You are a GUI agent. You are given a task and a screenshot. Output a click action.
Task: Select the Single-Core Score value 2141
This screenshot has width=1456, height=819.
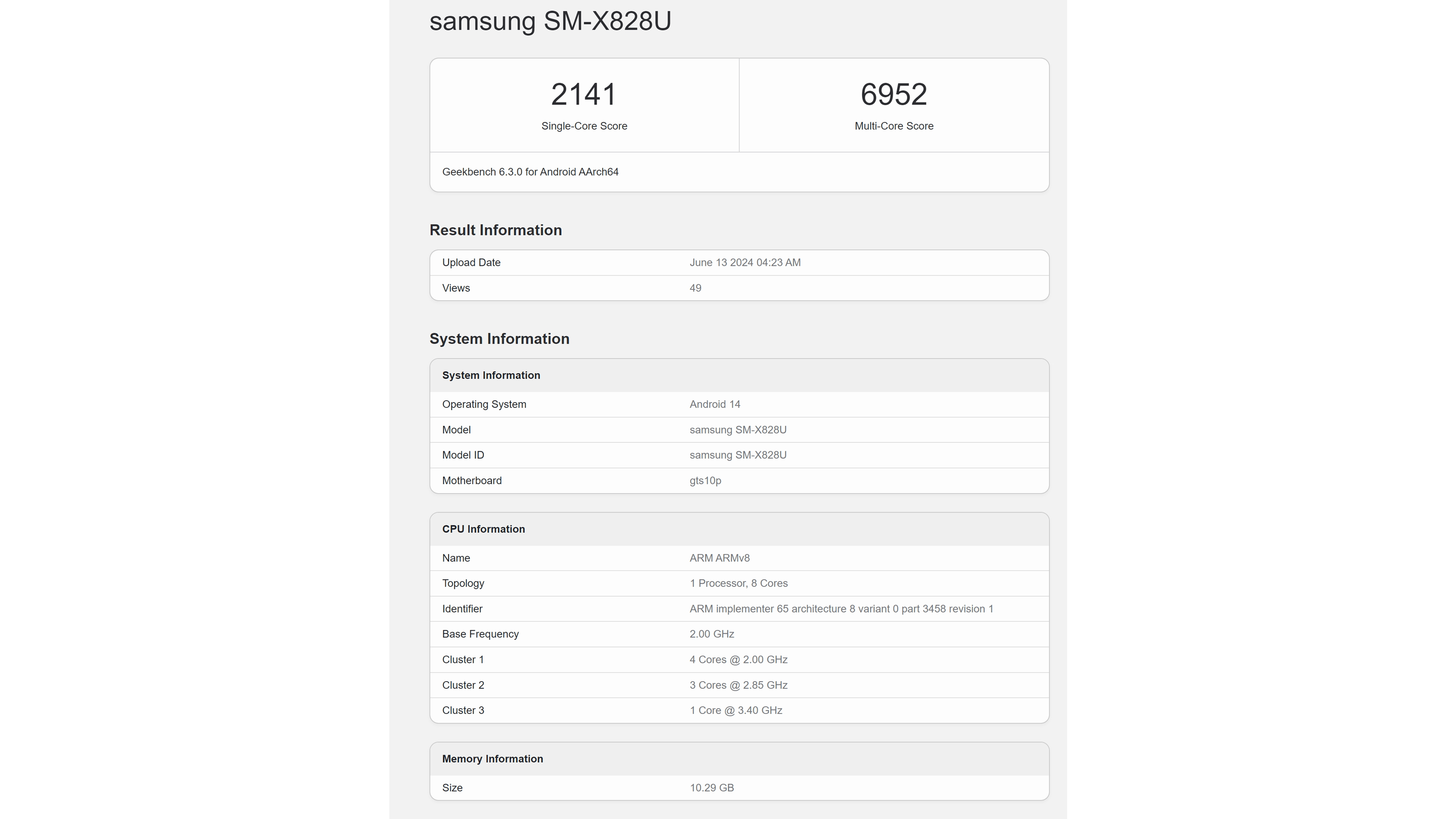click(x=584, y=94)
